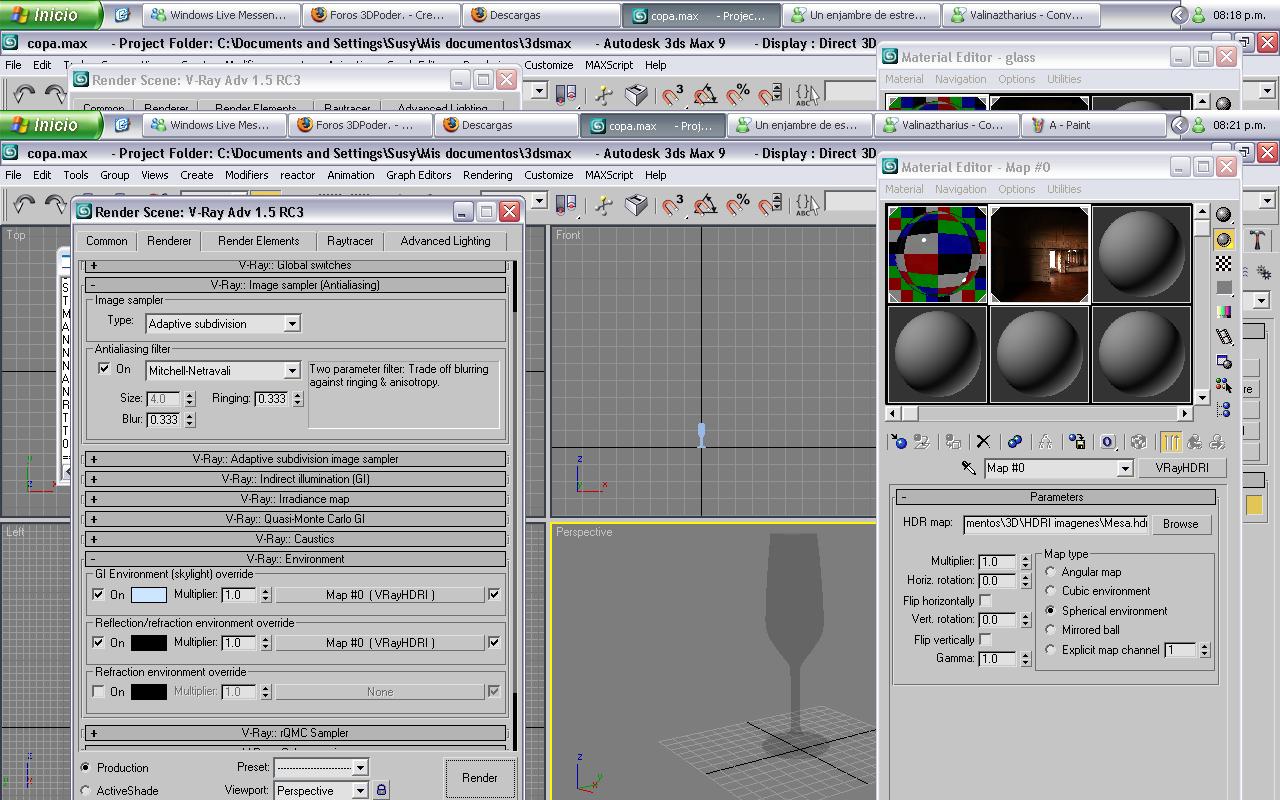
Task: Click GI Environment Map #0 (VRayHDRI) button
Action: [380, 595]
